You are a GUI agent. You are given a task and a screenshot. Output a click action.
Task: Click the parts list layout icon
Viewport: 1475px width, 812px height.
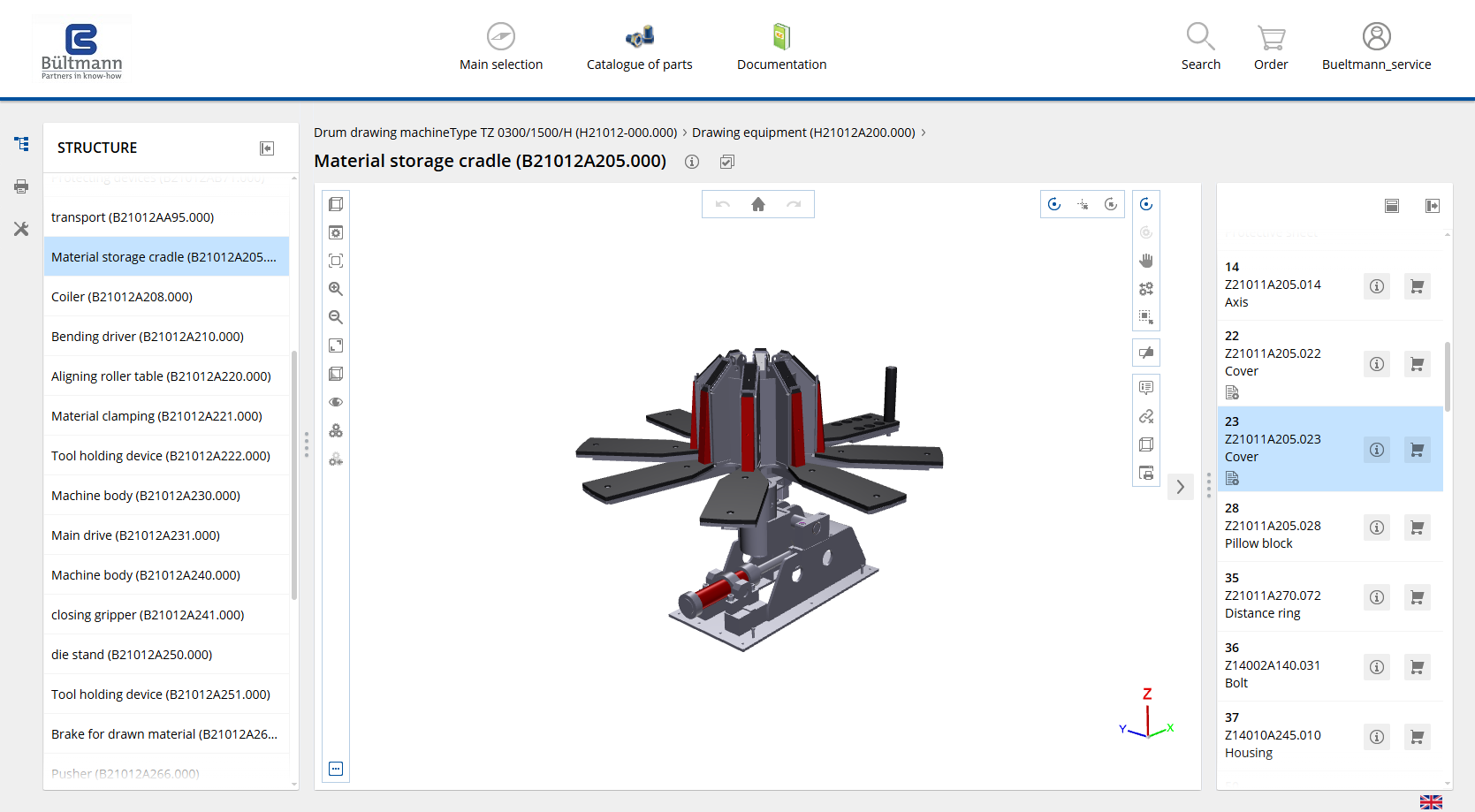(1392, 206)
